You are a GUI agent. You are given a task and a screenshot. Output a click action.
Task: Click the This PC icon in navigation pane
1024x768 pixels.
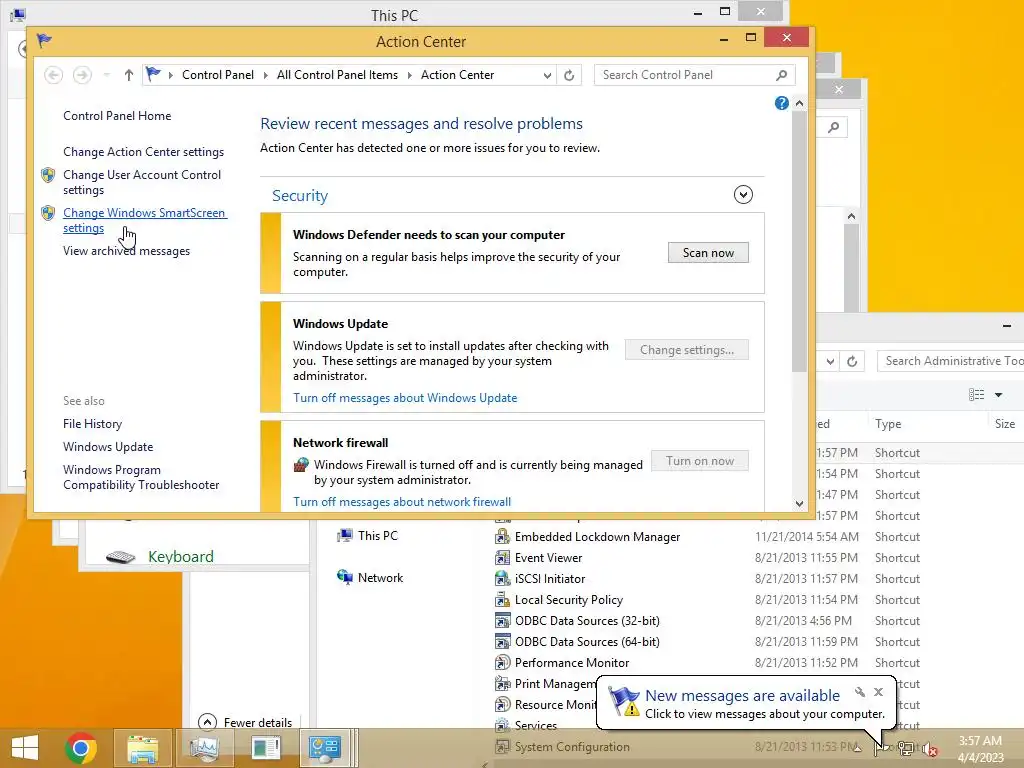[x=344, y=536]
